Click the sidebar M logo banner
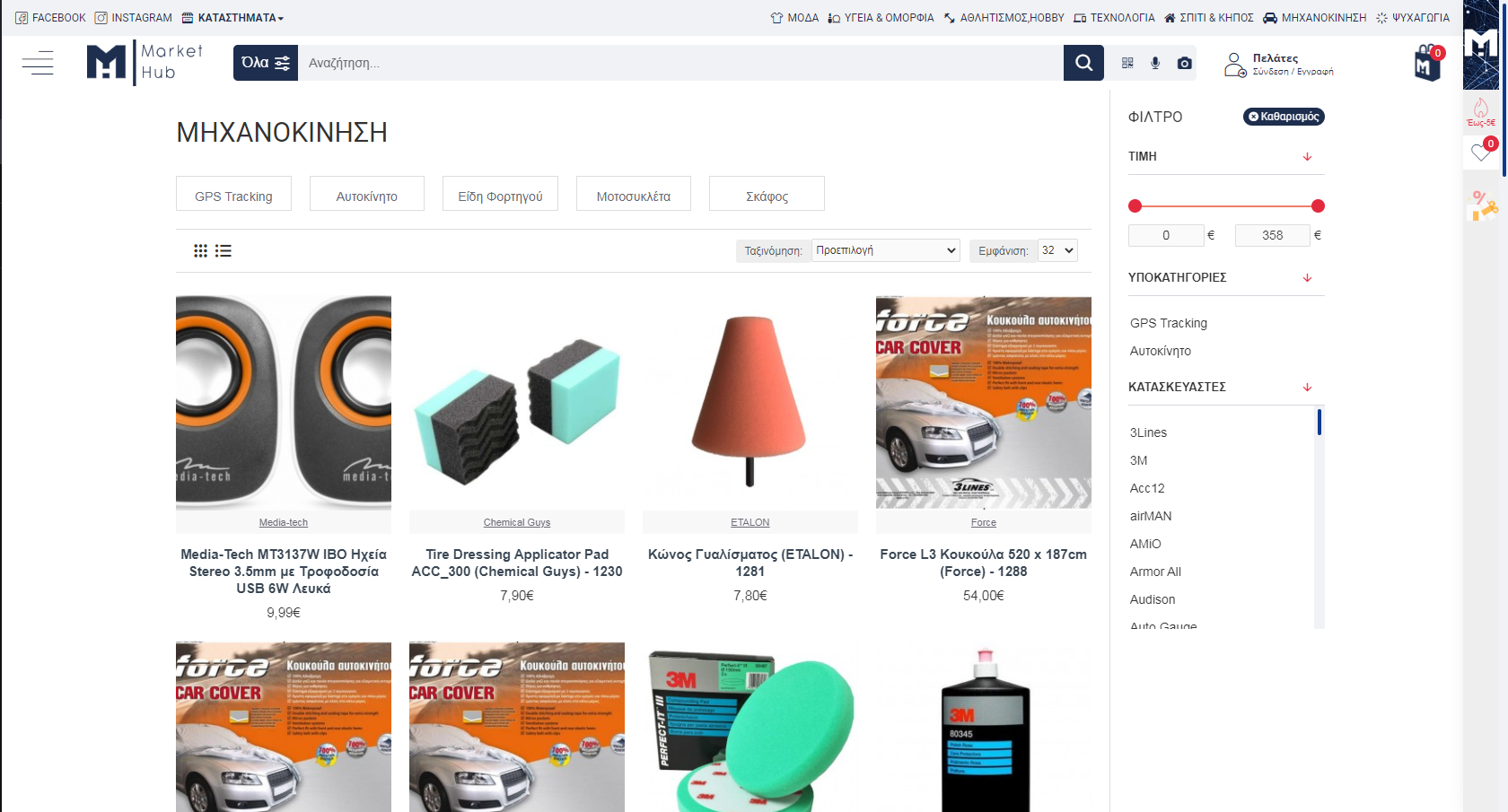The height and width of the screenshot is (812, 1508). 1481,45
